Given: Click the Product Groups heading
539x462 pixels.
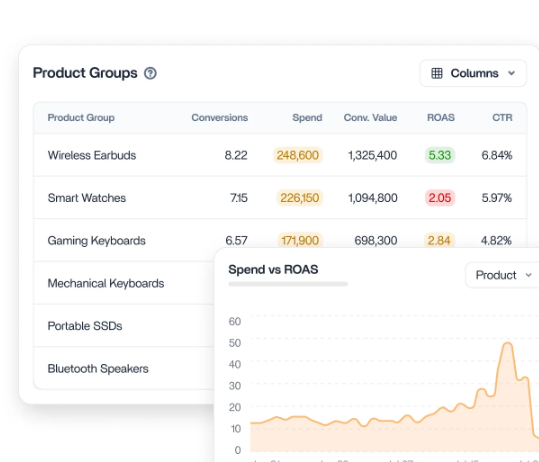Looking at the screenshot, I should 85,73.
